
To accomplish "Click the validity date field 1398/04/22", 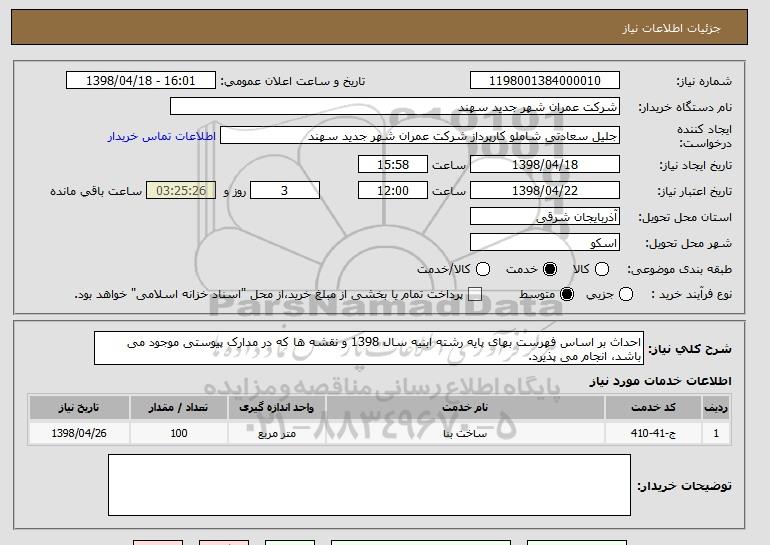I will (x=545, y=191).
